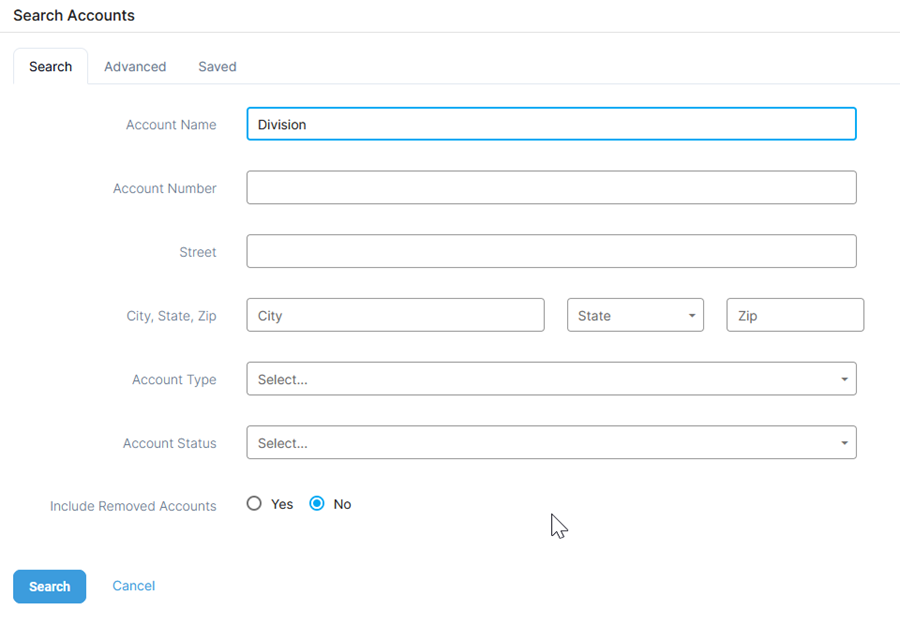The width and height of the screenshot is (900, 625).
Task: Open the Account Status dropdown list
Action: pyautogui.click(x=551, y=443)
